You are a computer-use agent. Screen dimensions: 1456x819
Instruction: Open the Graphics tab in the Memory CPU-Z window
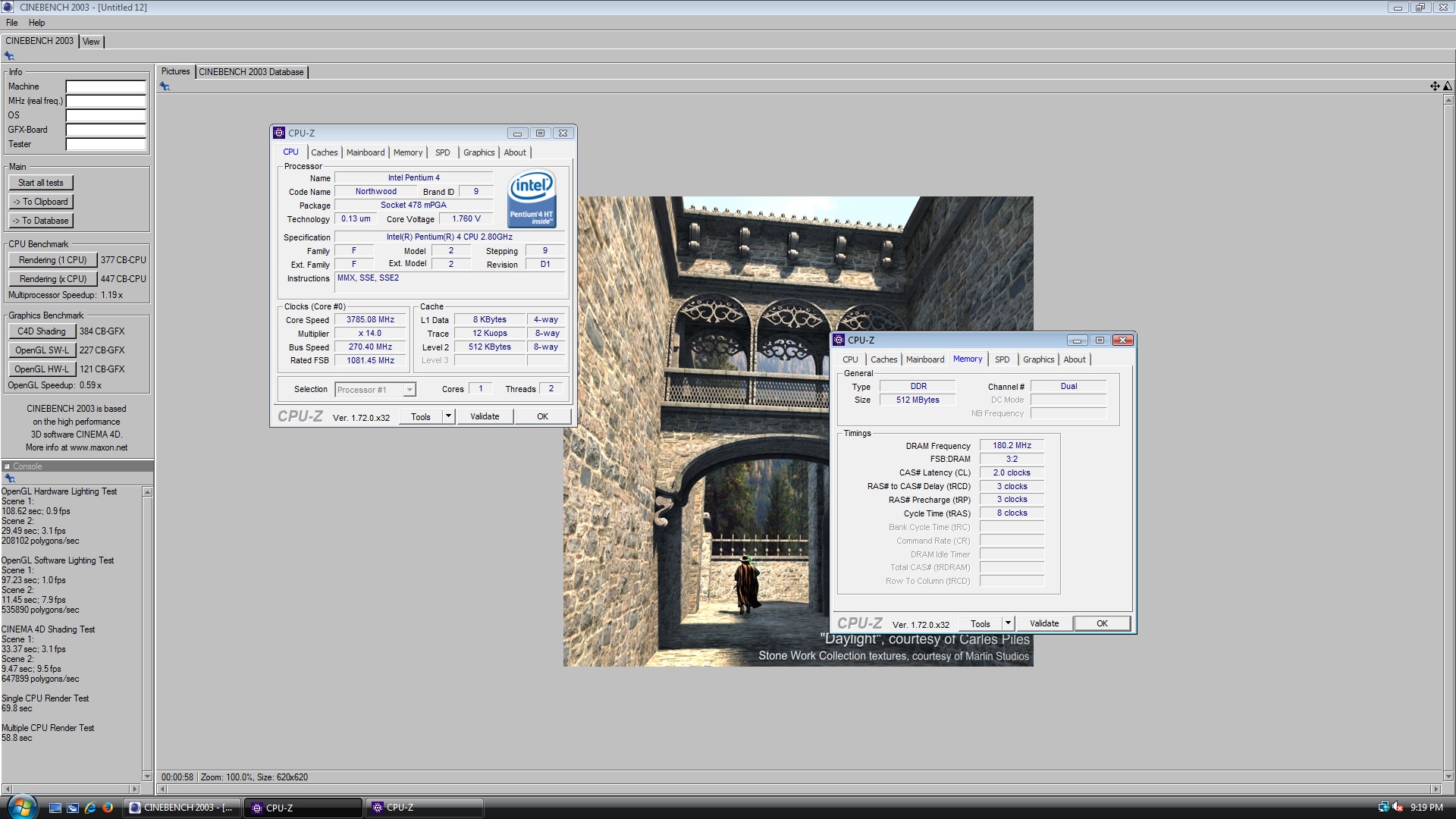click(x=1039, y=359)
